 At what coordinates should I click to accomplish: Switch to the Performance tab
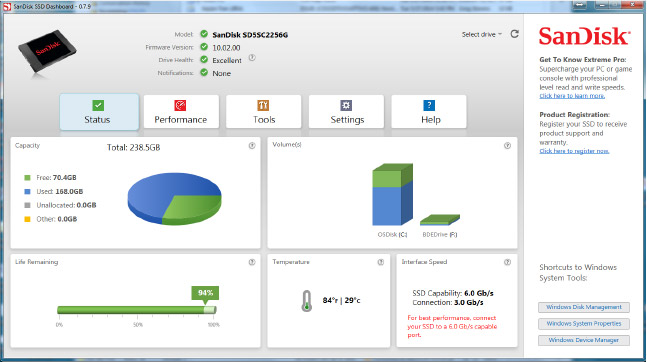coord(181,112)
